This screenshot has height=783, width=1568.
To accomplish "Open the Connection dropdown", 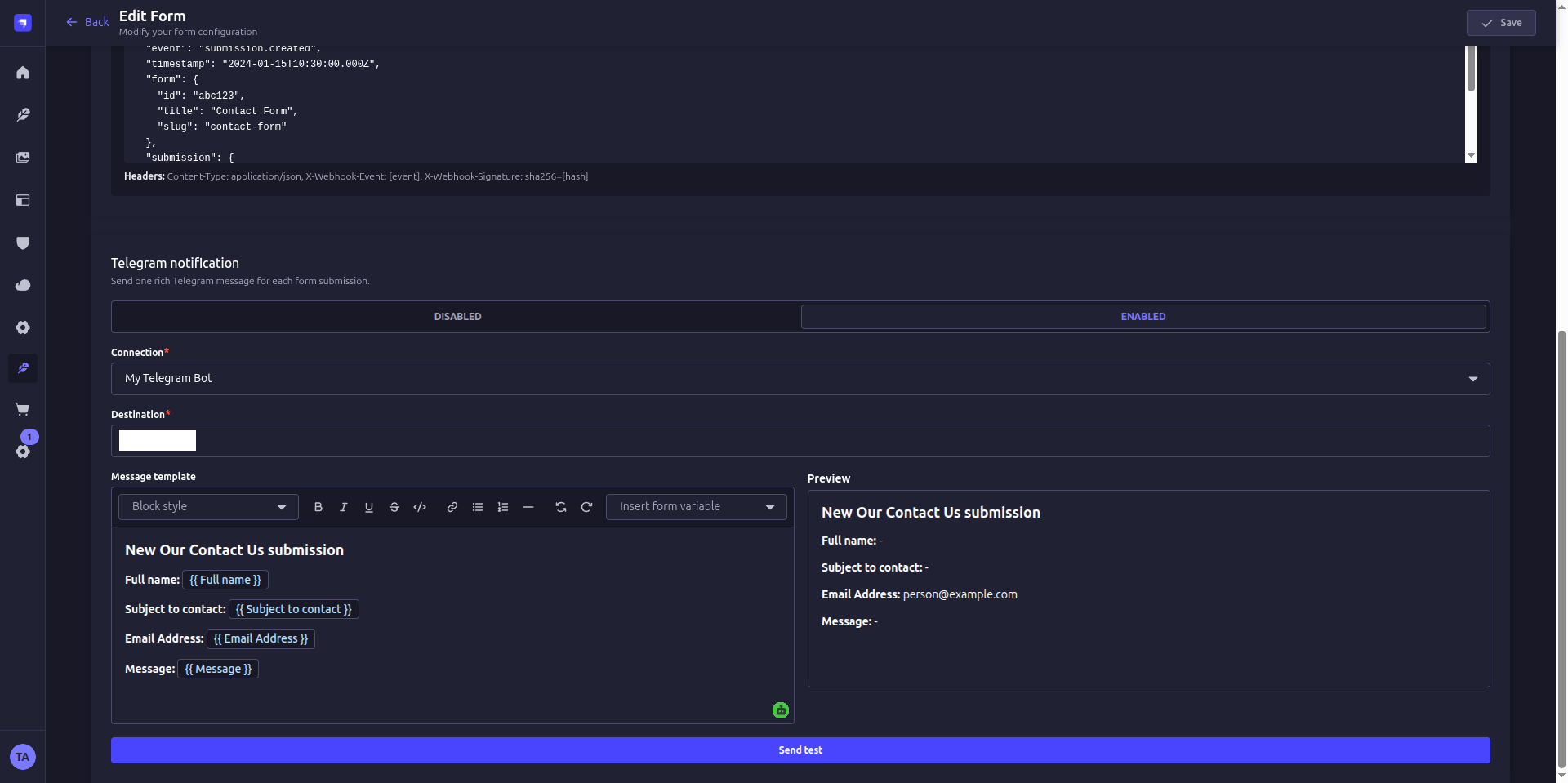I will click(800, 379).
